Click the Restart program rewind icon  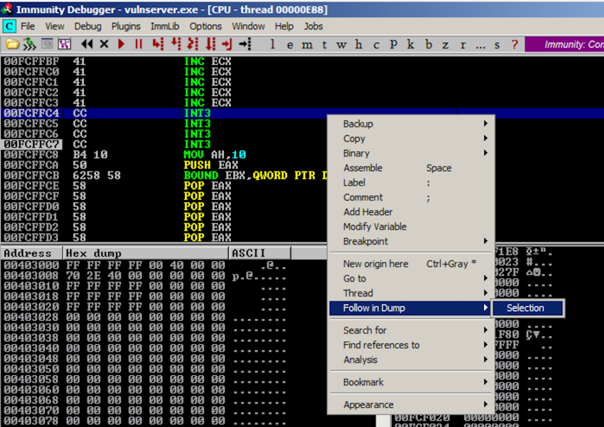tap(87, 44)
